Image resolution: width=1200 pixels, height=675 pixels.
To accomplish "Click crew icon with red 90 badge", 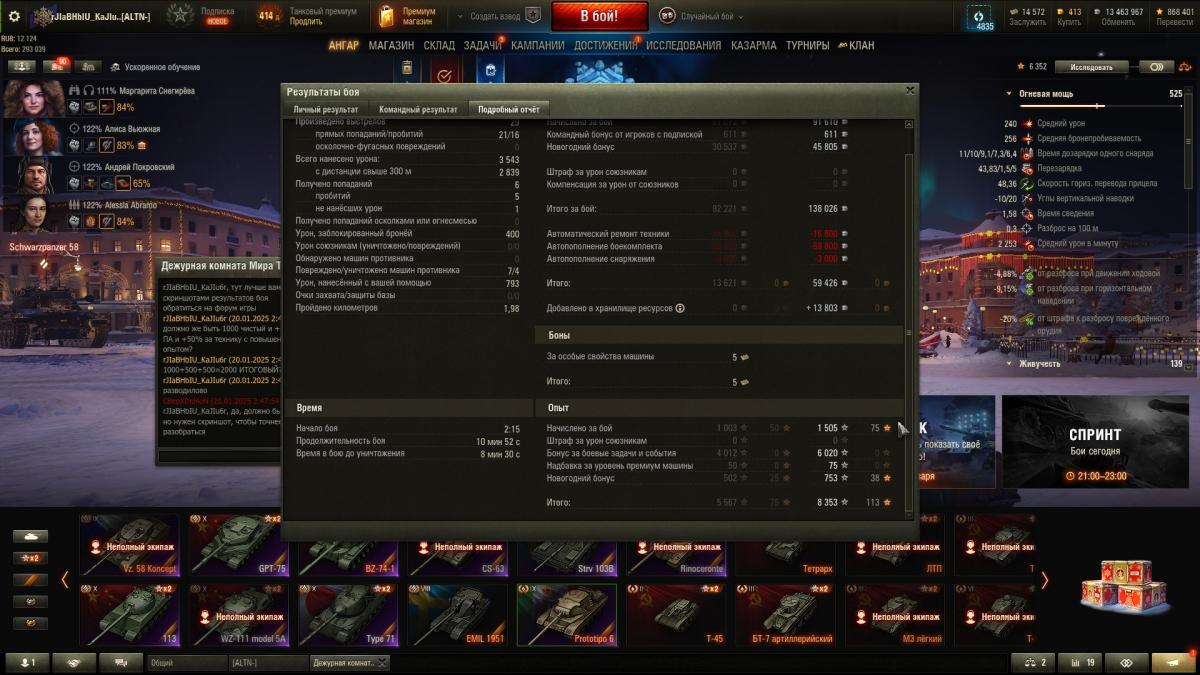I will pyautogui.click(x=55, y=66).
